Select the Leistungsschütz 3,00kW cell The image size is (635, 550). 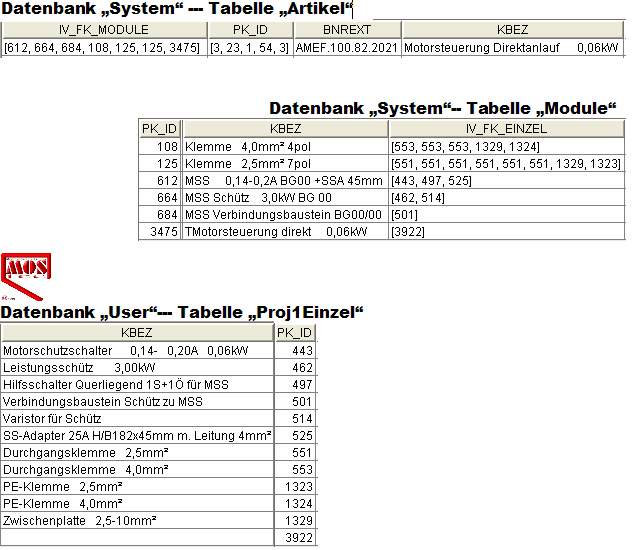tap(137, 368)
